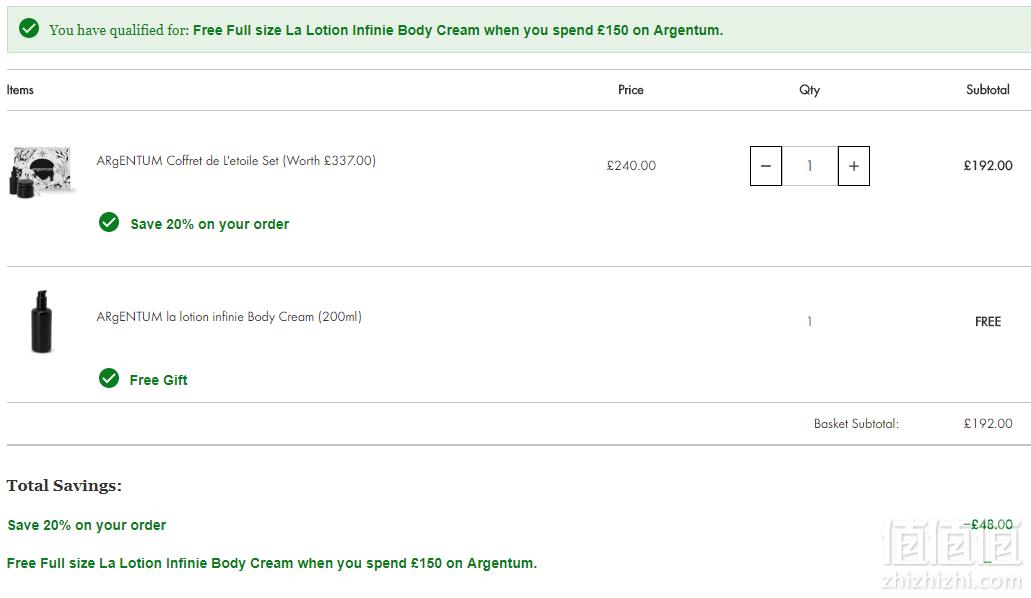Click the banner's Free Full size offer text

(458, 30)
